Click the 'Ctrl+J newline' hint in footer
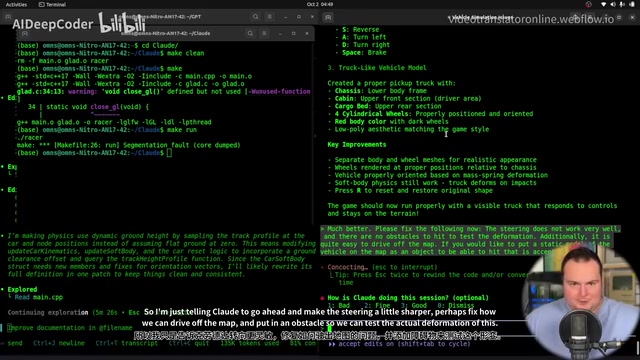 (59, 343)
